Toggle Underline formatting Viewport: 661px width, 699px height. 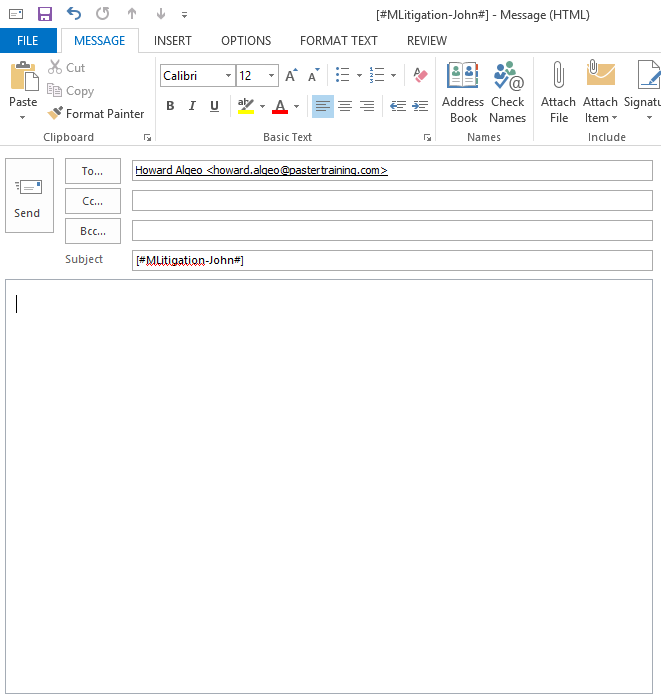(x=213, y=106)
